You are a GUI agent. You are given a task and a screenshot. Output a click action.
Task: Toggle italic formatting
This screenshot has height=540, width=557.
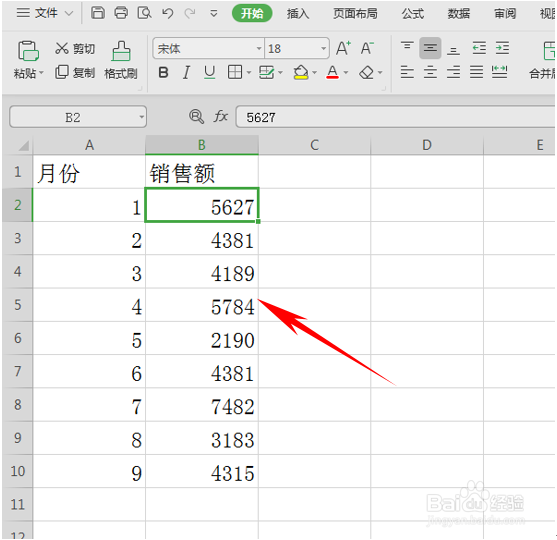(x=186, y=72)
